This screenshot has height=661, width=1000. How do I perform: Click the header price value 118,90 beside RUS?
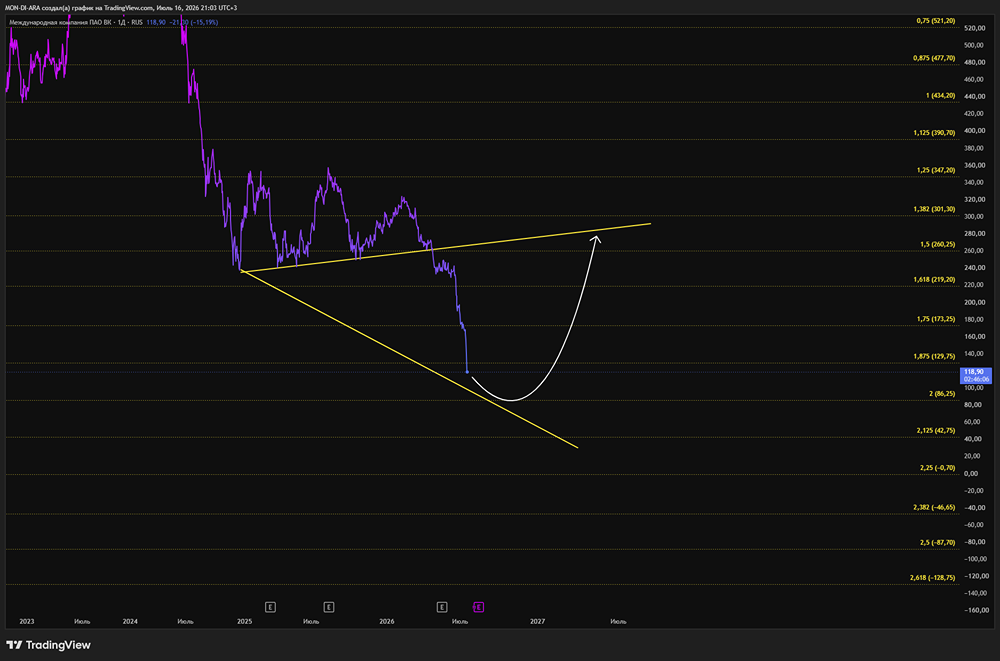[x=156, y=22]
